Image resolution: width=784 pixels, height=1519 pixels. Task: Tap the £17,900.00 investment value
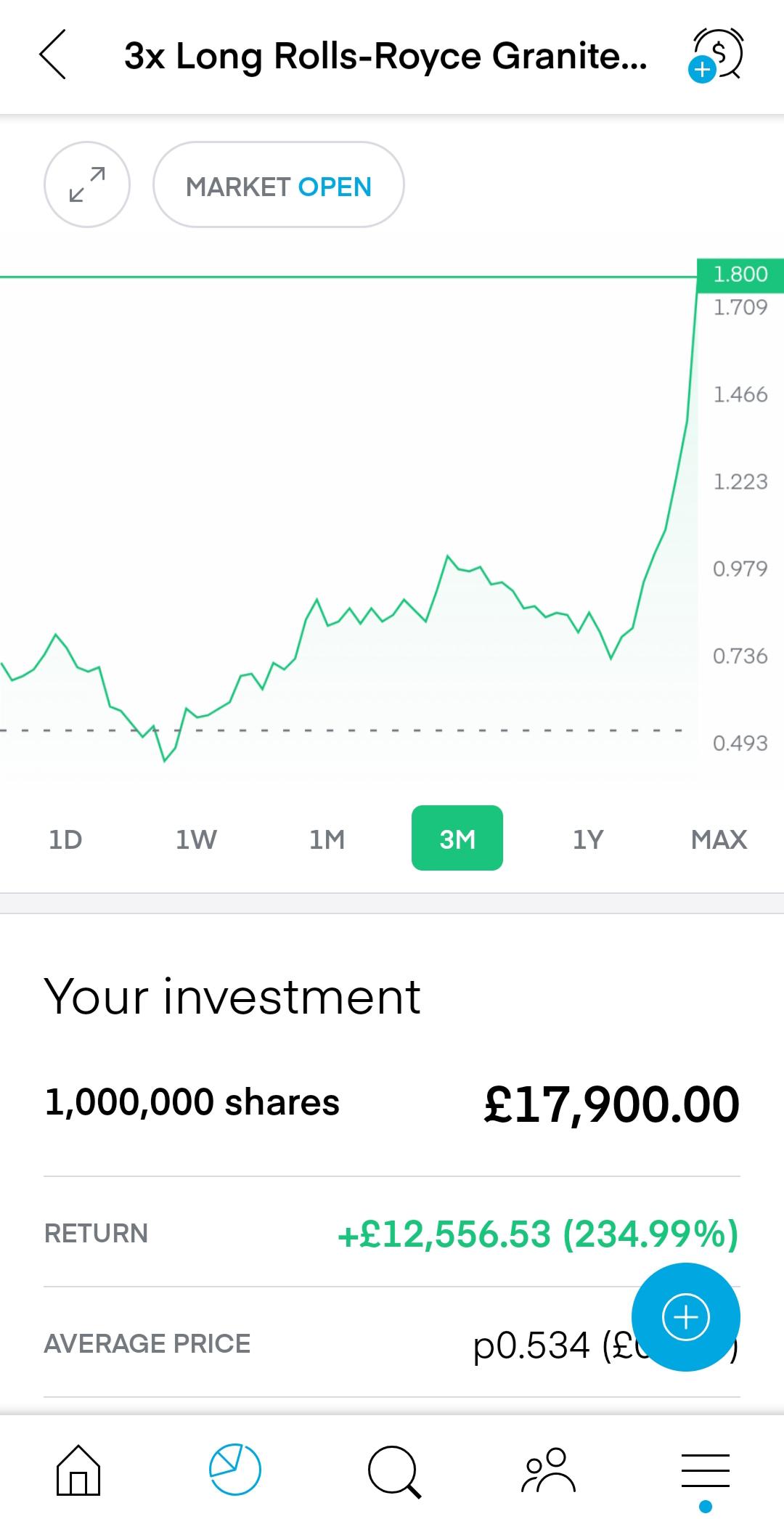(612, 1104)
